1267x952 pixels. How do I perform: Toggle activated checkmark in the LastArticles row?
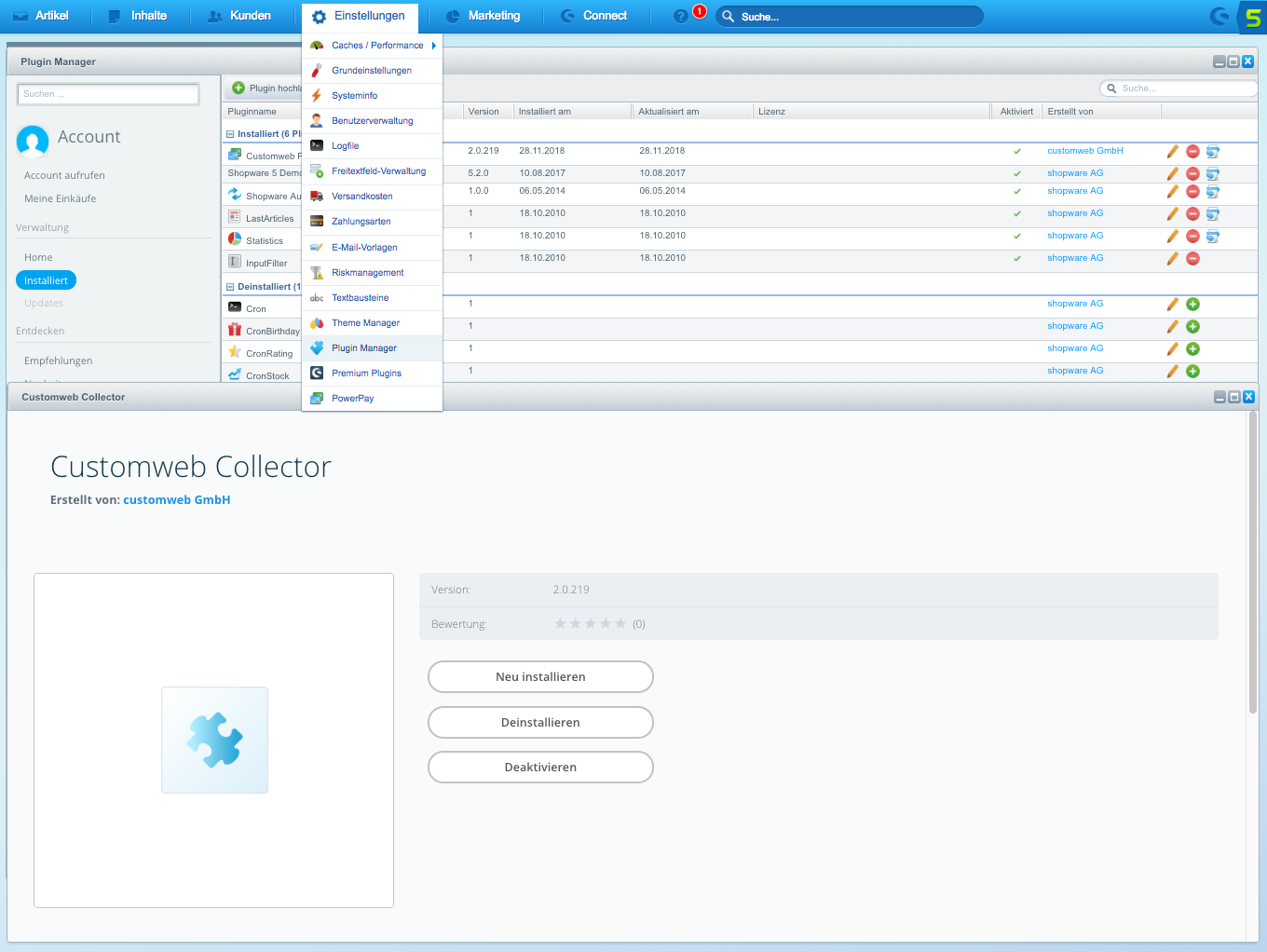tap(1016, 213)
